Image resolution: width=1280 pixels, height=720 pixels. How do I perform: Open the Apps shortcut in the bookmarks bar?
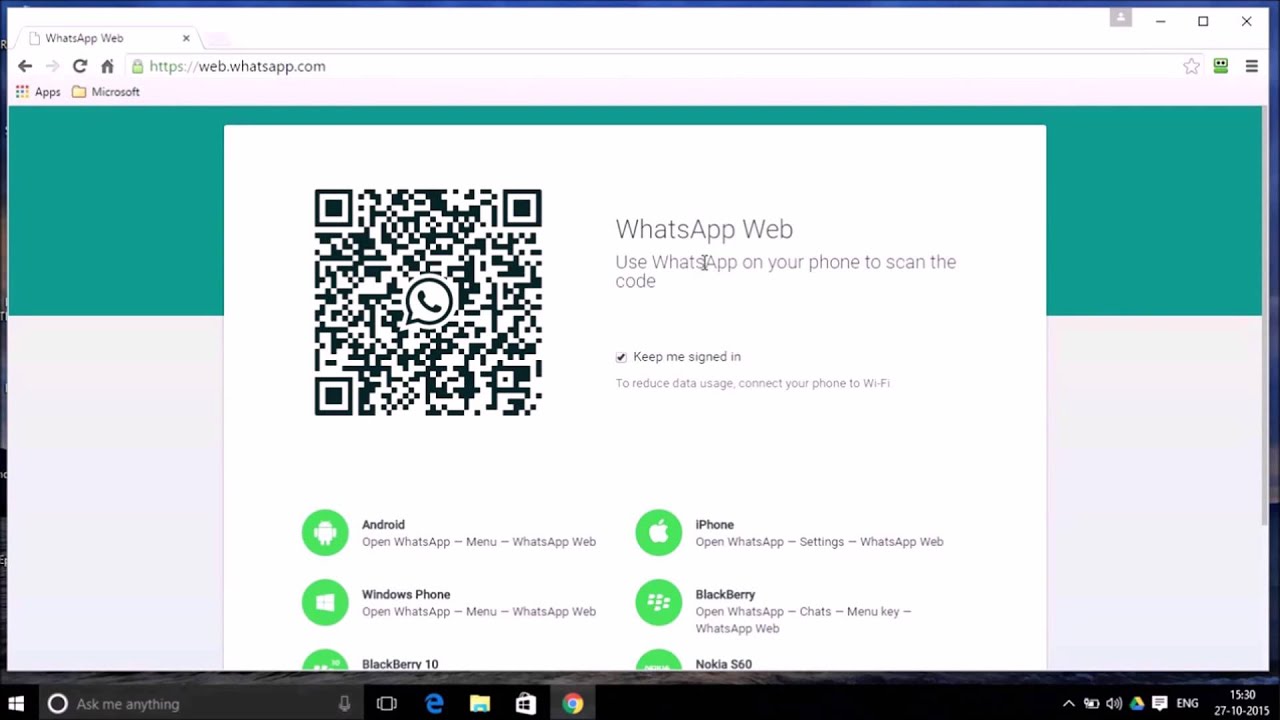click(x=37, y=92)
